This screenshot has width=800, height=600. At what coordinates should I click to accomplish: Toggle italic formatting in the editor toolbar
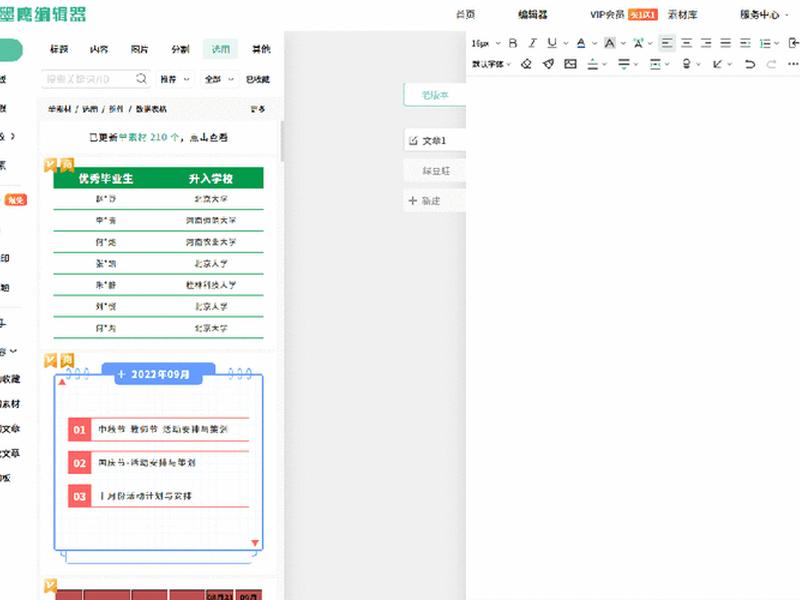point(532,43)
